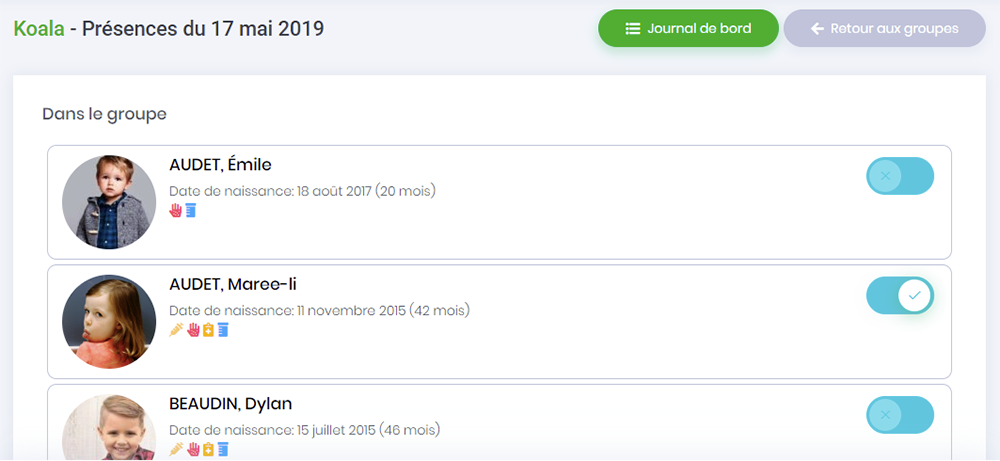This screenshot has width=1000, height=461.
Task: Click Dylan Beaudin's blue document icon
Action: coord(223,450)
